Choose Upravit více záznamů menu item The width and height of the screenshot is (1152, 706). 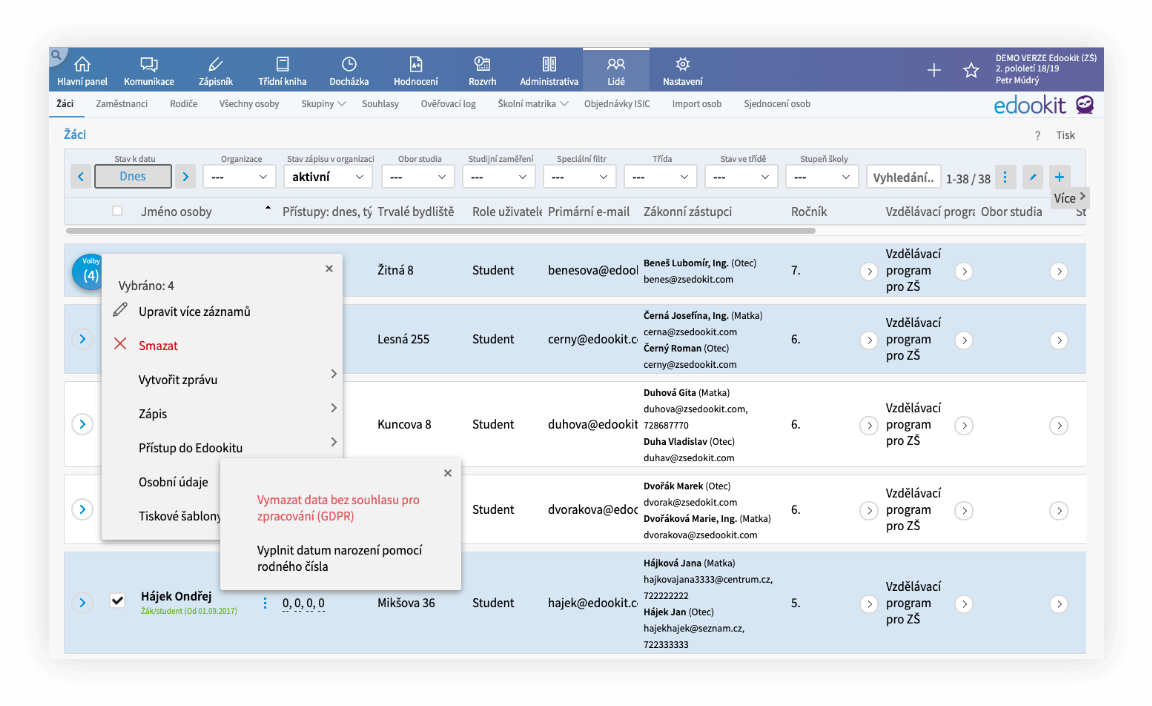[x=194, y=311]
